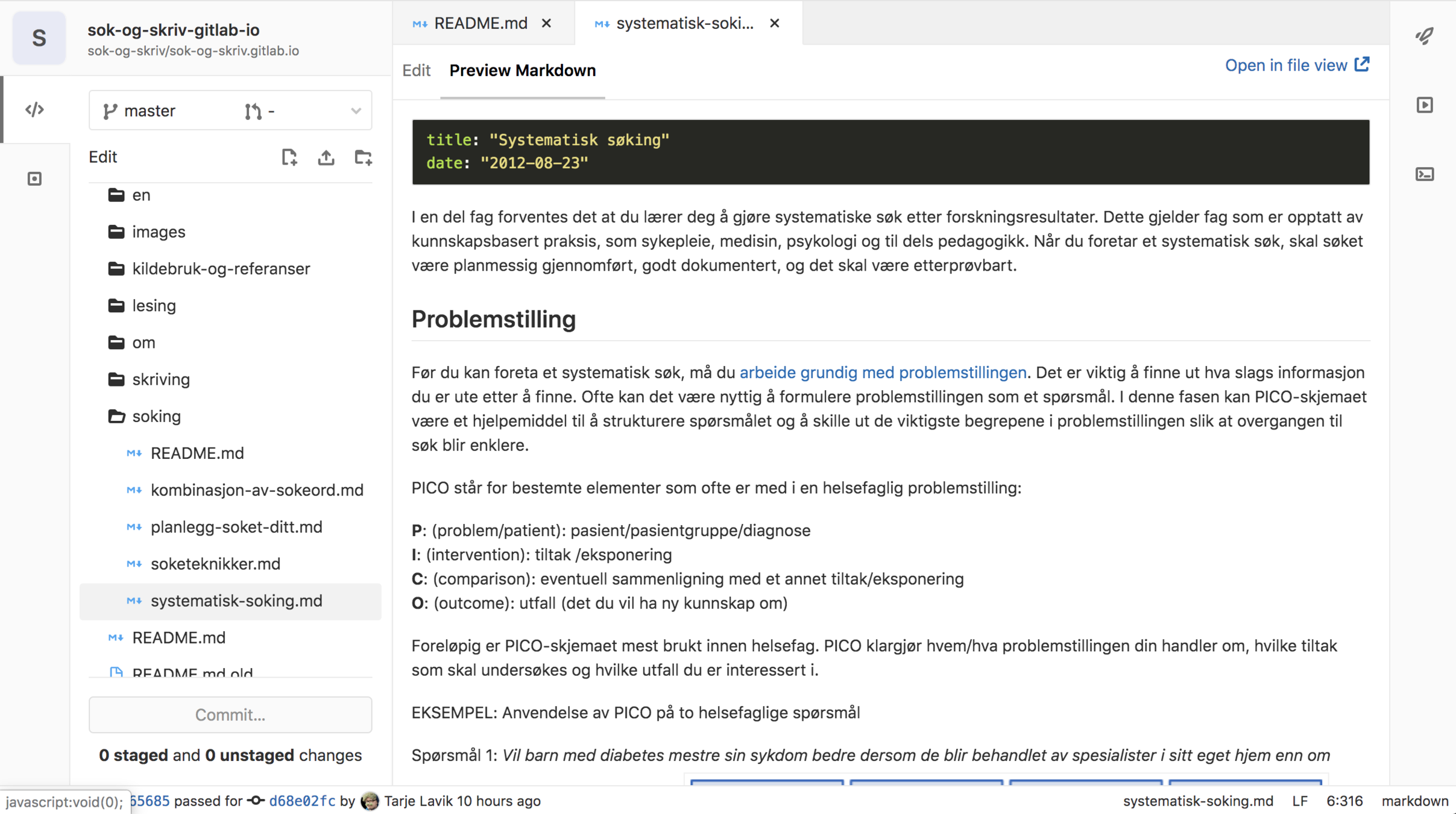The width and height of the screenshot is (1456, 814).
Task: Close the README.md tab
Action: click(546, 23)
